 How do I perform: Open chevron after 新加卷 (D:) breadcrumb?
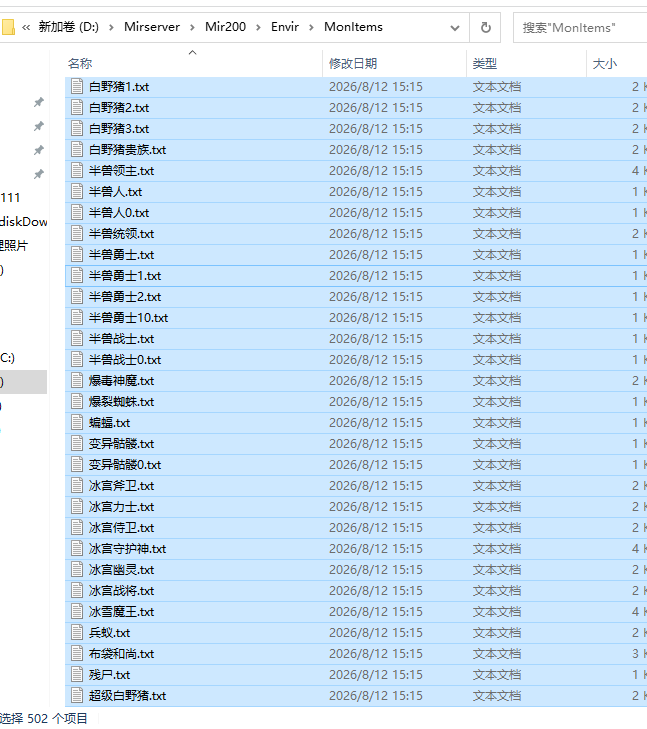(x=111, y=27)
